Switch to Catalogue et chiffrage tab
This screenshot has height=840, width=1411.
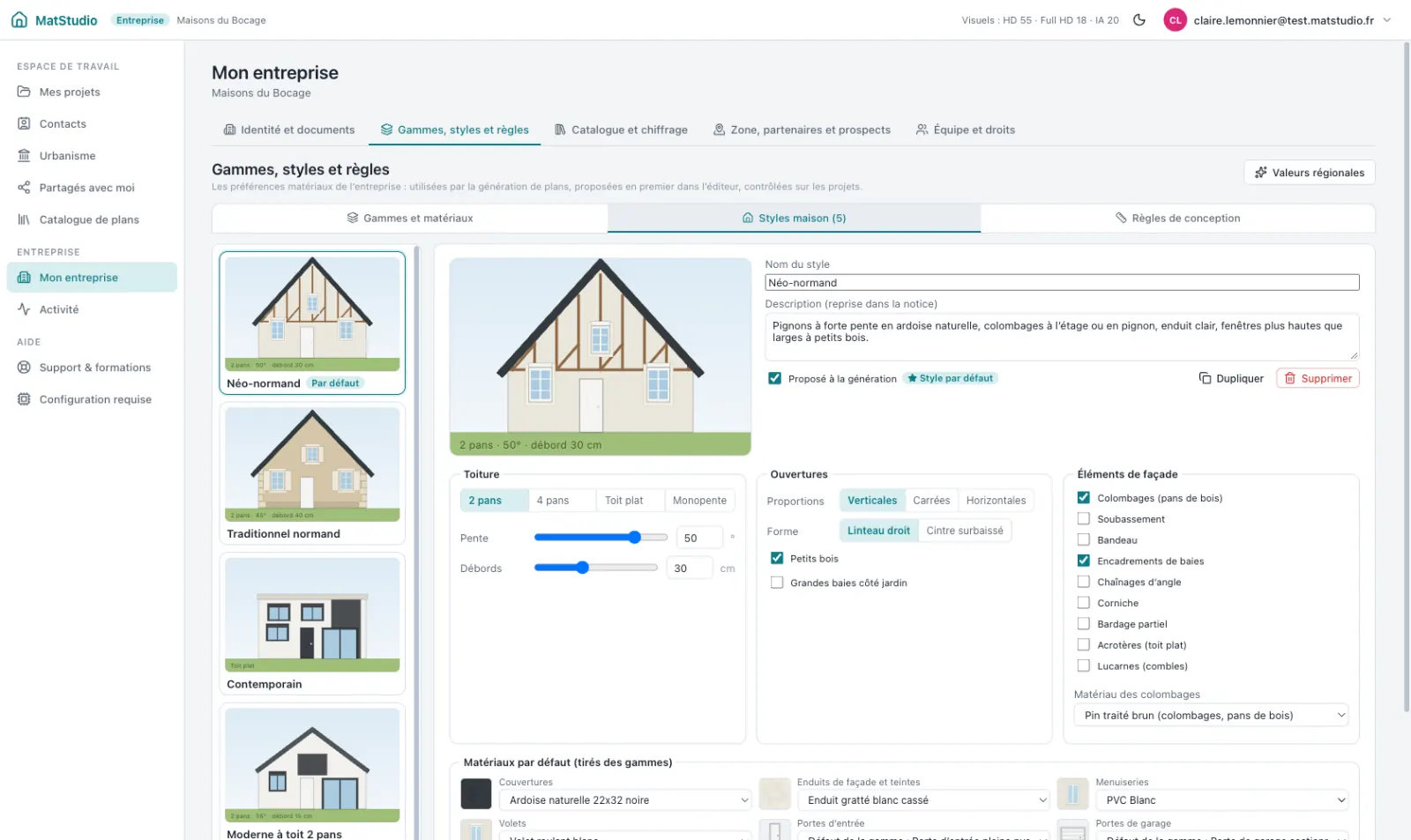click(x=621, y=130)
